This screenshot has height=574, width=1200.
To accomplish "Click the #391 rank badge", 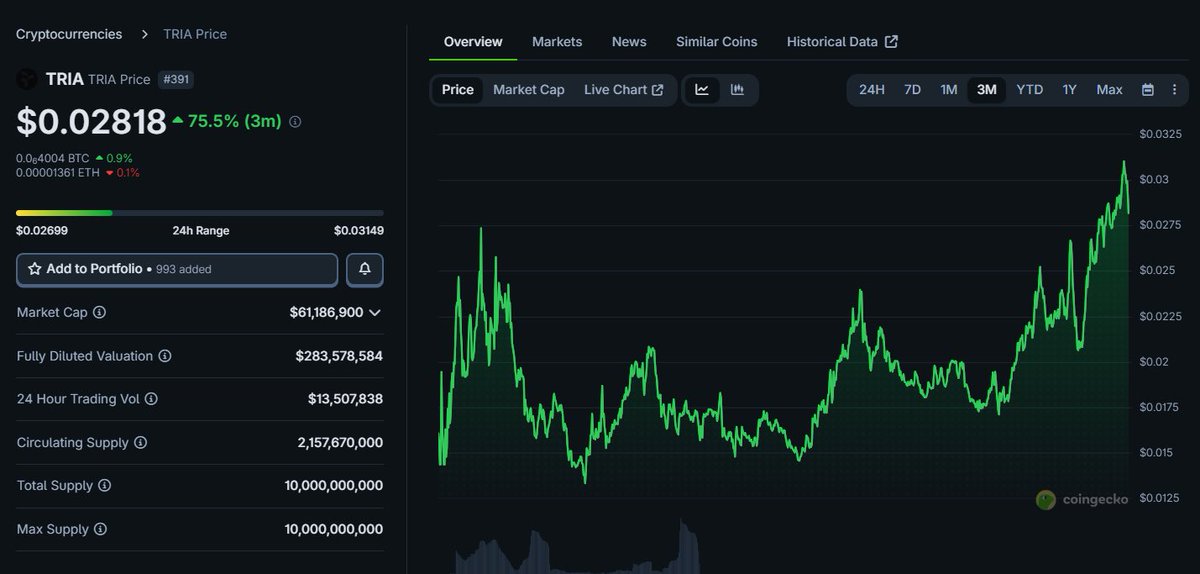I will [176, 79].
